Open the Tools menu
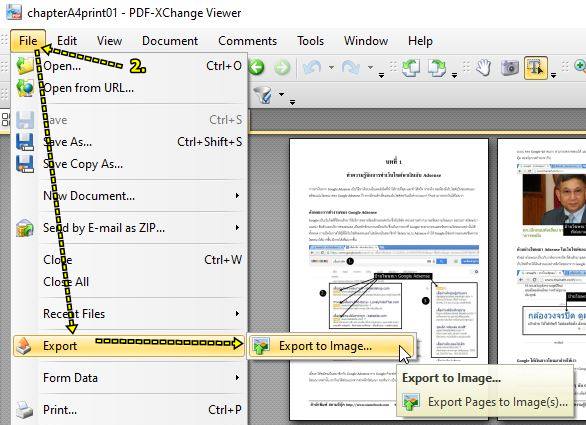This screenshot has height=425, width=586. (311, 41)
